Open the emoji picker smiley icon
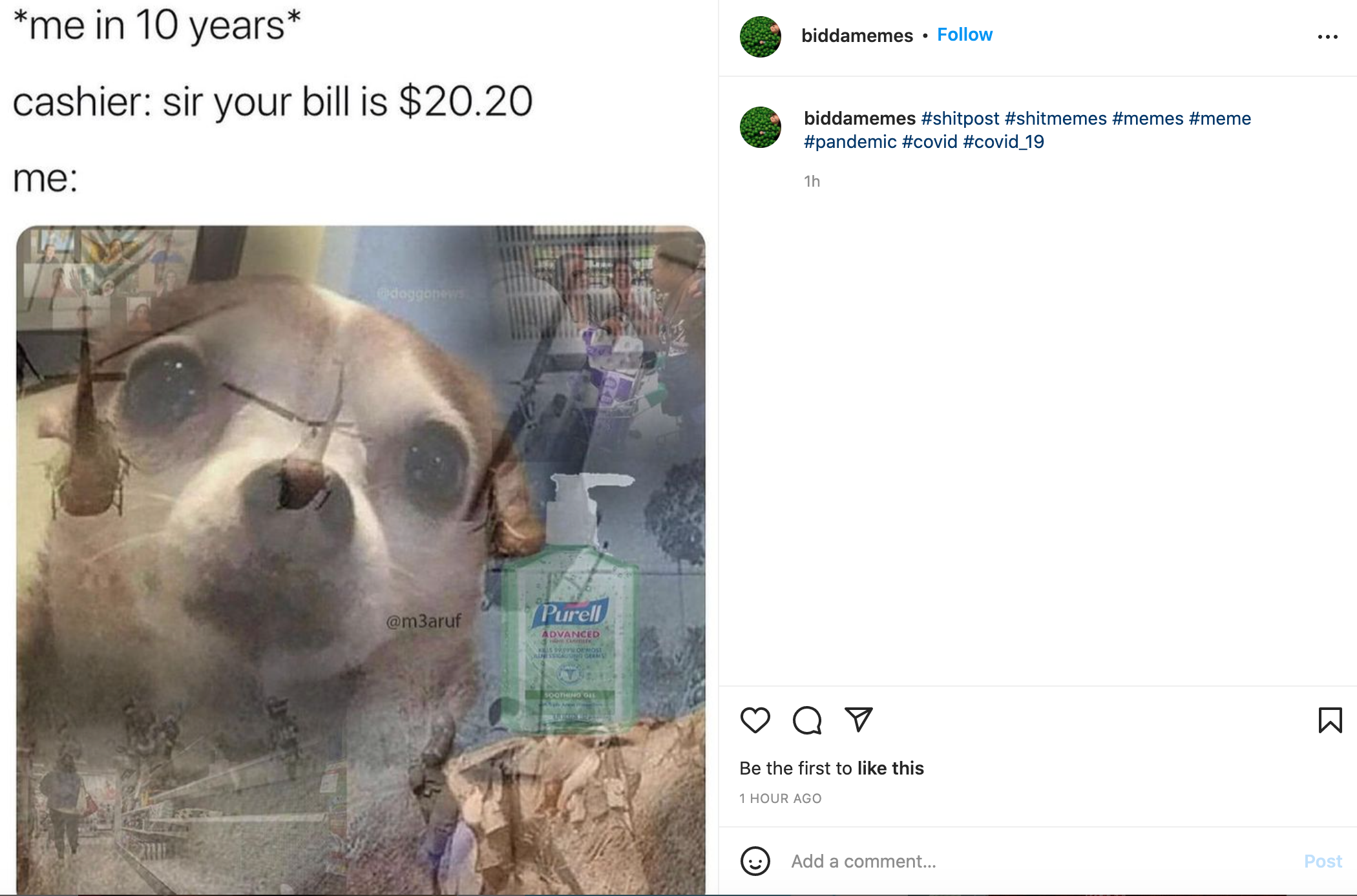The height and width of the screenshot is (896, 1357). (x=755, y=860)
